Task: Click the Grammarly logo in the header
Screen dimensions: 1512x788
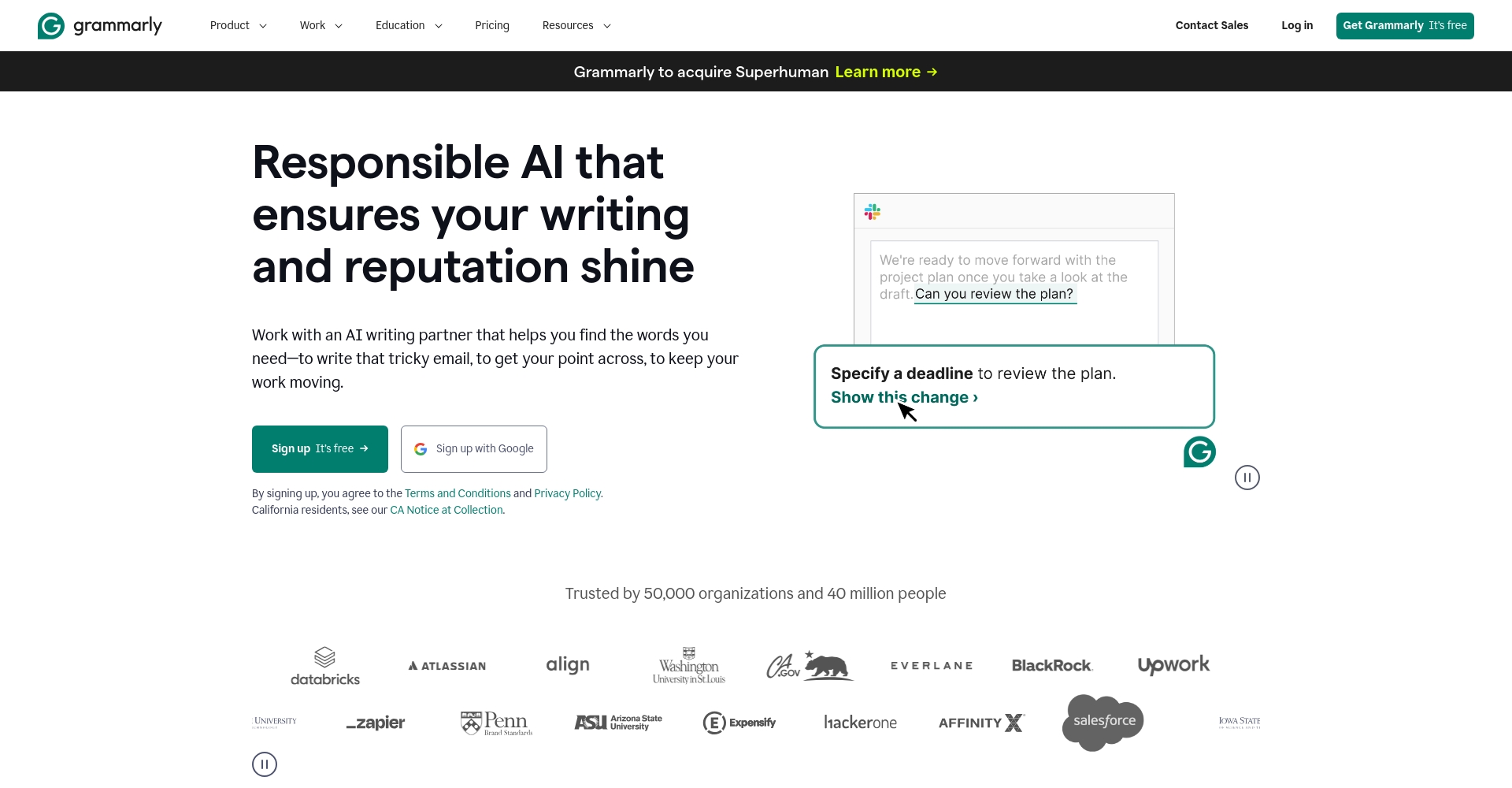Action: [x=100, y=26]
